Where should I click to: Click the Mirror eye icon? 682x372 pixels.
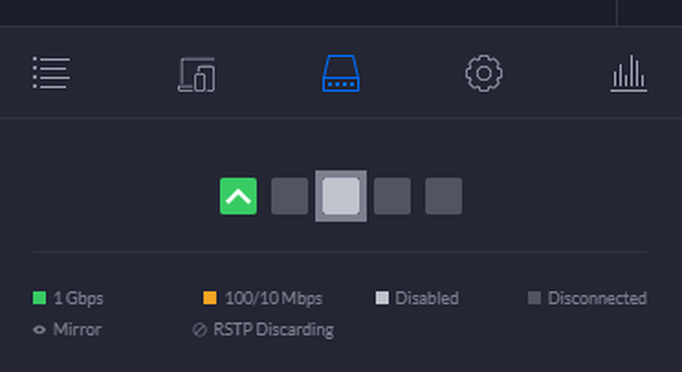click(x=40, y=330)
